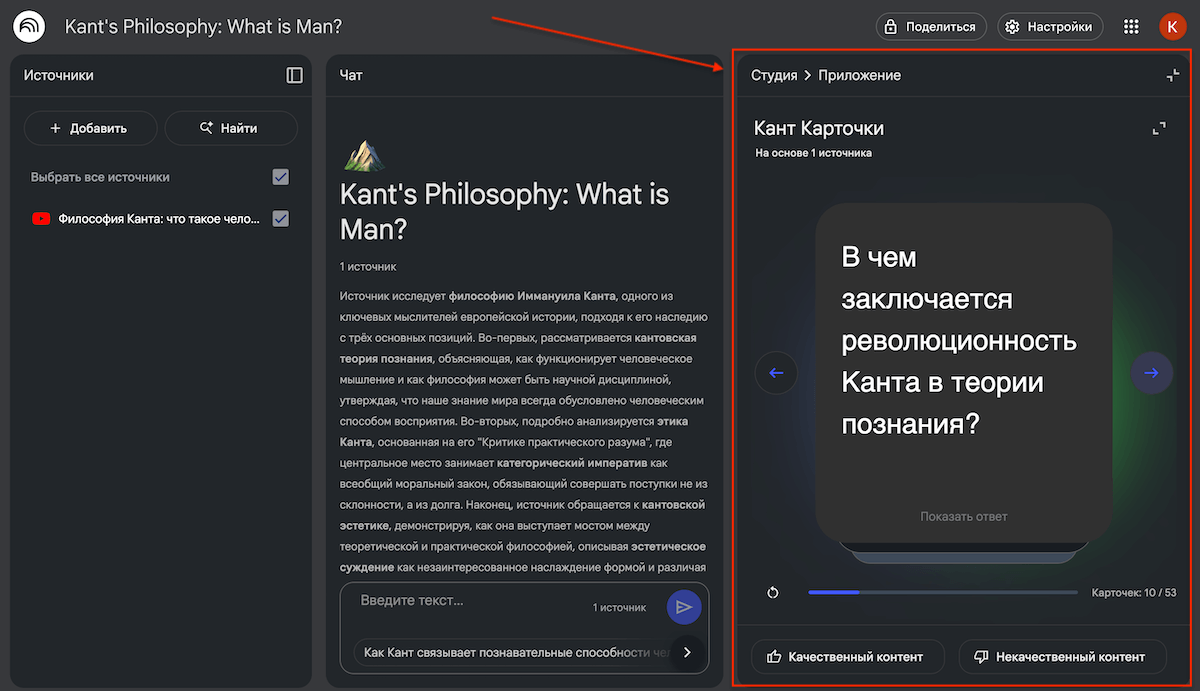1200x691 pixels.
Task: Click Поделиться button
Action: click(931, 27)
